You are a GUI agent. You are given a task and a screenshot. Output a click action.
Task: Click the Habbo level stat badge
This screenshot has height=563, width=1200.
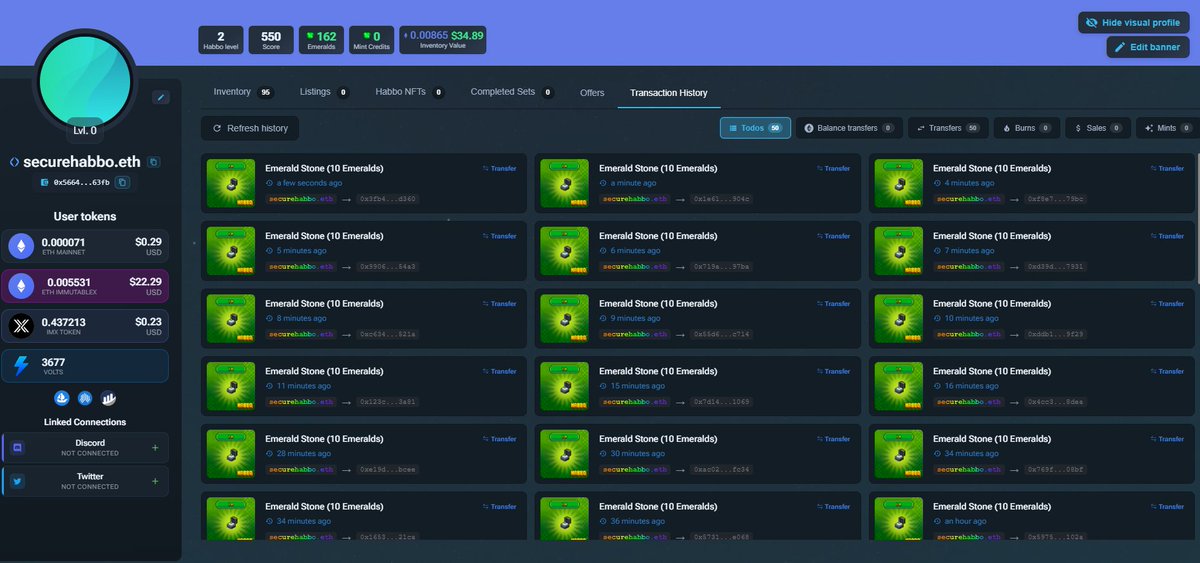(220, 40)
